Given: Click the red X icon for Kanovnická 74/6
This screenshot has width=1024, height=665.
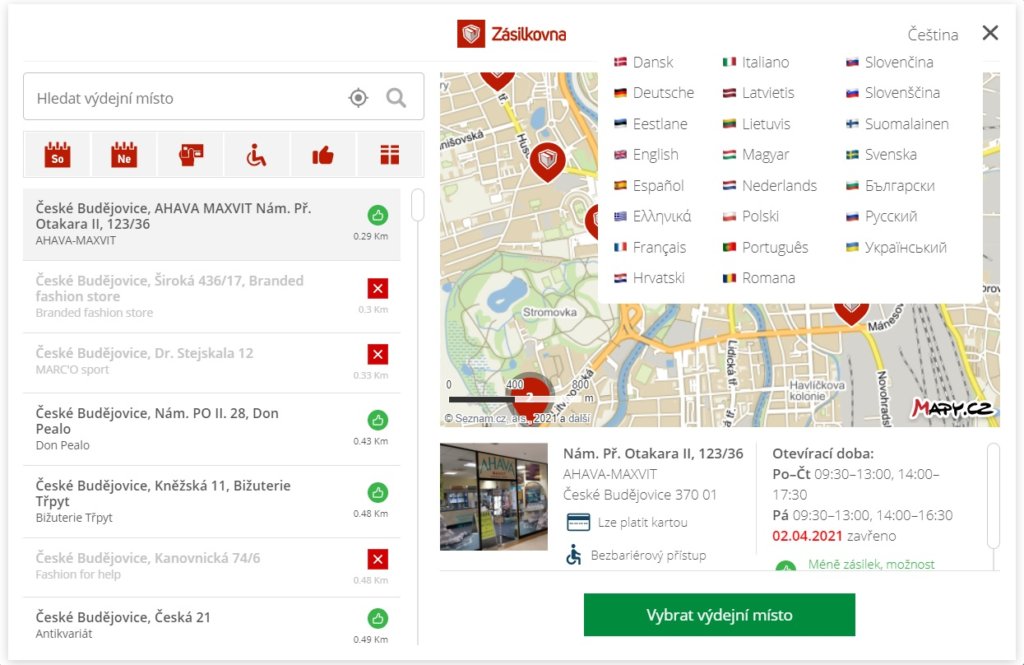Looking at the screenshot, I should click(377, 559).
